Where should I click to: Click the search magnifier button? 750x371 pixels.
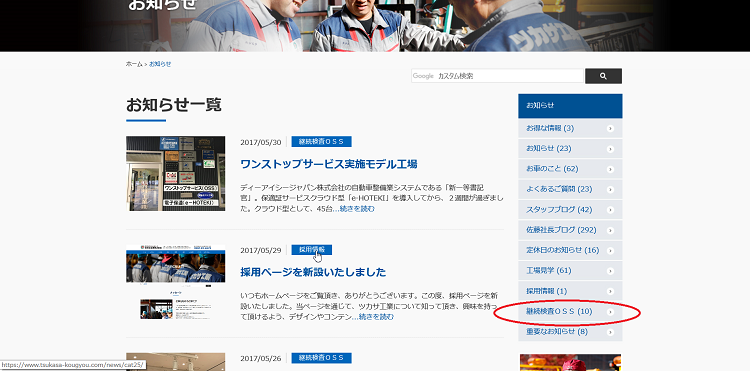603,76
